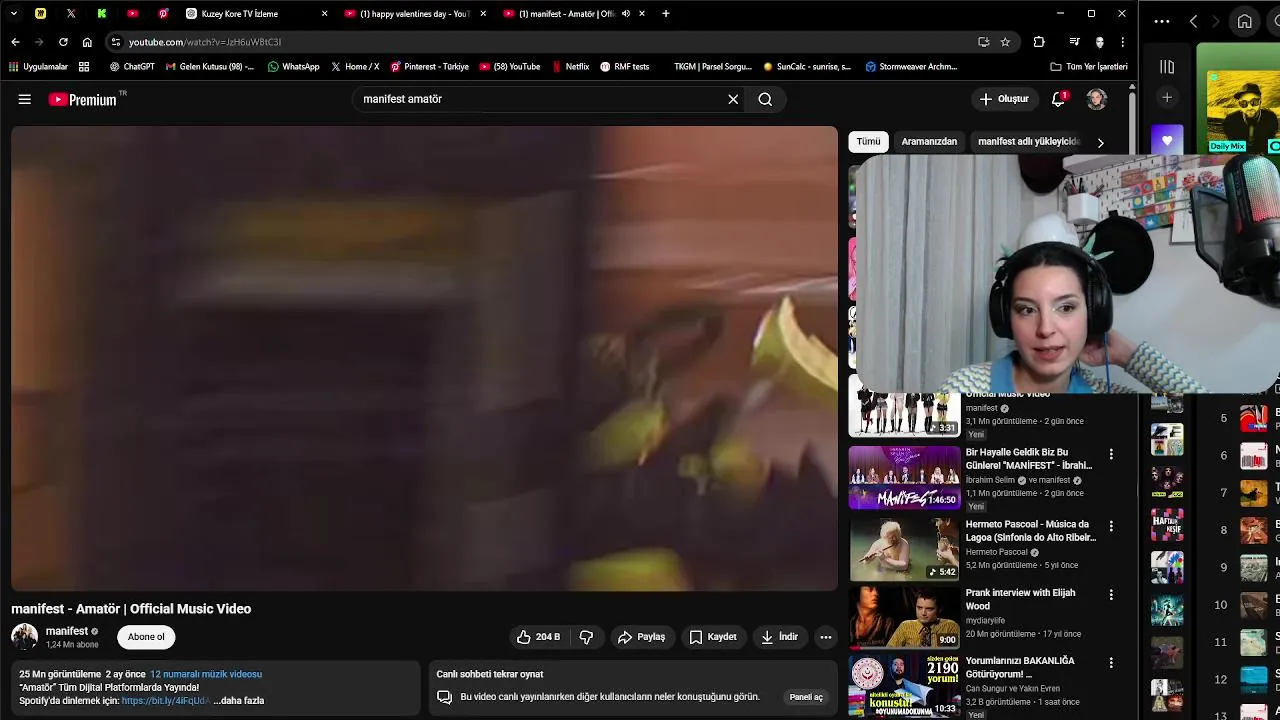The image size is (1280, 720).
Task: Open more actions beside İndir
Action: coord(826,637)
